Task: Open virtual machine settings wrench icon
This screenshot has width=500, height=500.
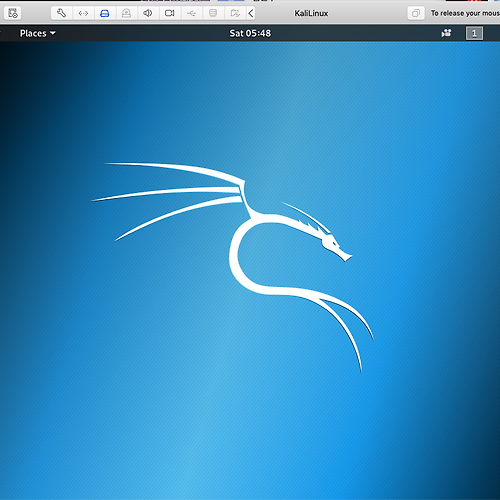Action: tap(62, 13)
